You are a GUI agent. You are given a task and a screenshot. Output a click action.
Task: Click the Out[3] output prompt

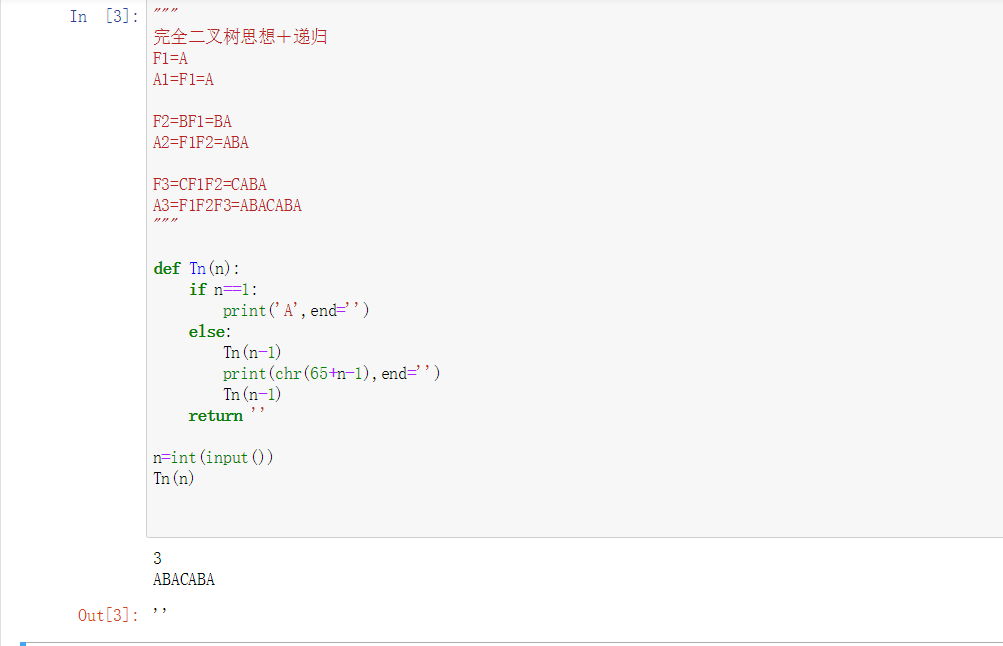tap(108, 615)
